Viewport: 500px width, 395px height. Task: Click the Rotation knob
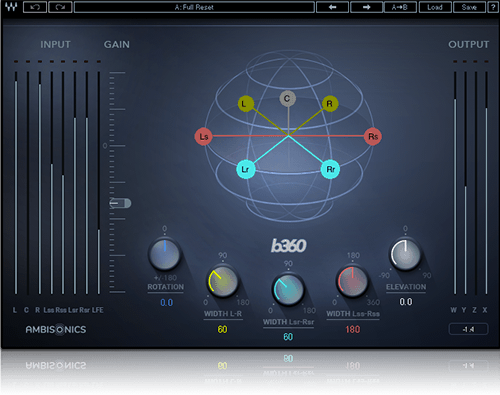point(165,254)
